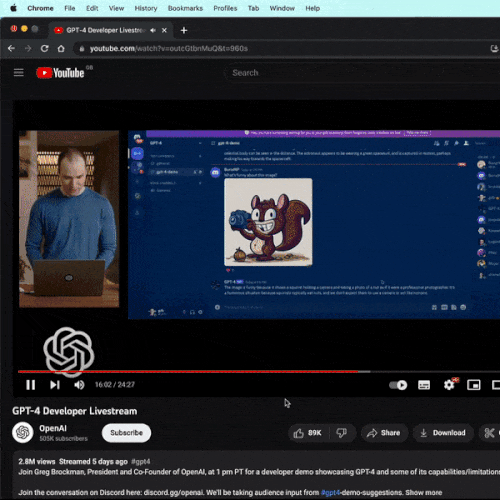The width and height of the screenshot is (500, 500).
Task: Click the squirrel image in the video
Action: 268,222
